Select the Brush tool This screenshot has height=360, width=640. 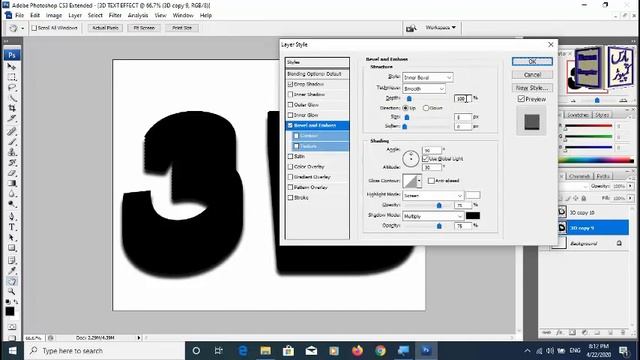12,142
